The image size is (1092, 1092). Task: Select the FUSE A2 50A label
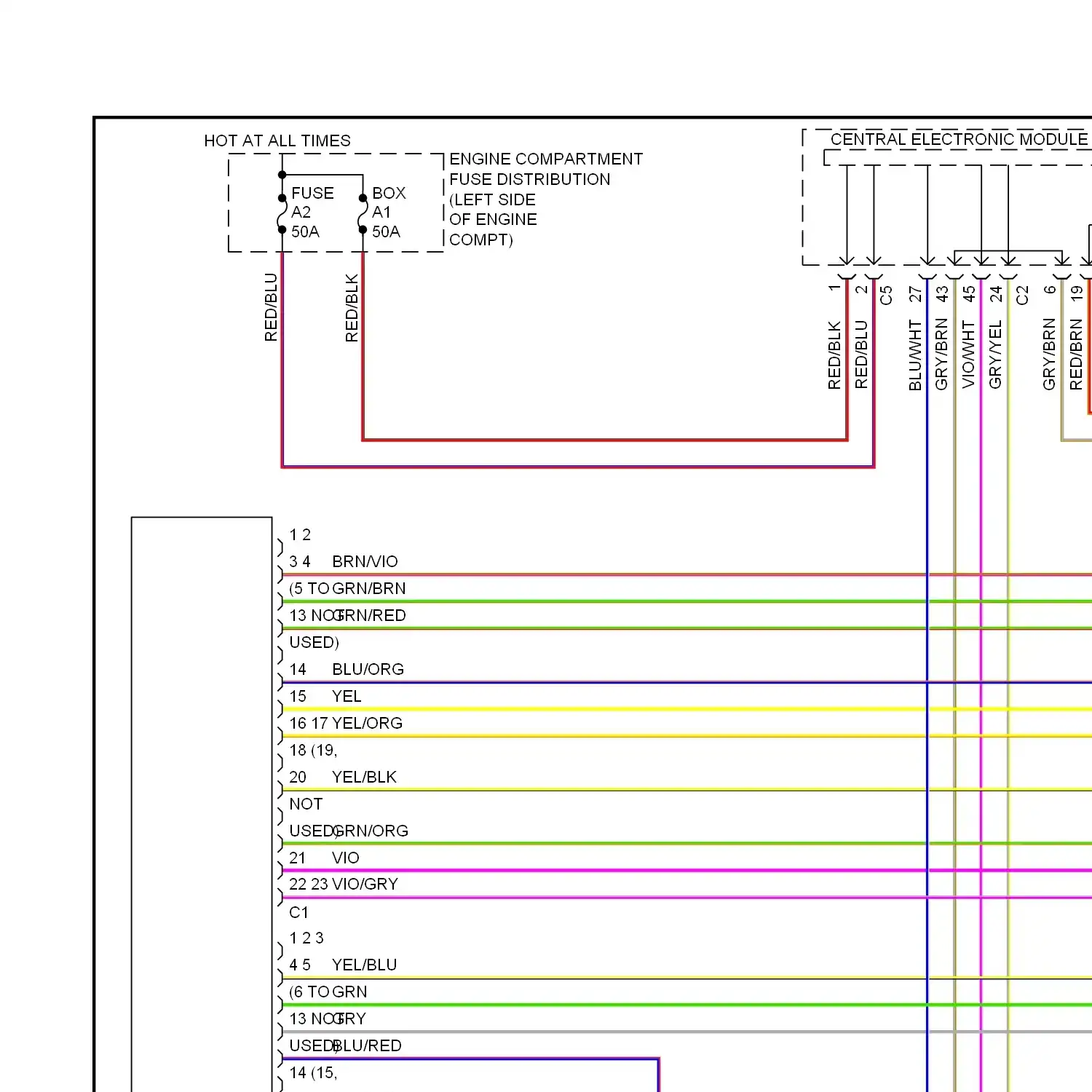click(x=313, y=213)
